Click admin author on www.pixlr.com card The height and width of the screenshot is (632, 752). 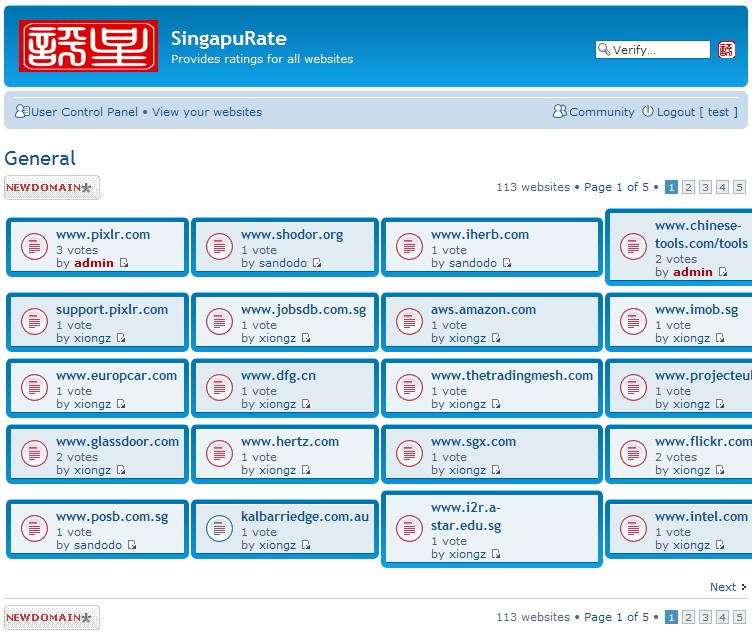pyautogui.click(x=94, y=263)
